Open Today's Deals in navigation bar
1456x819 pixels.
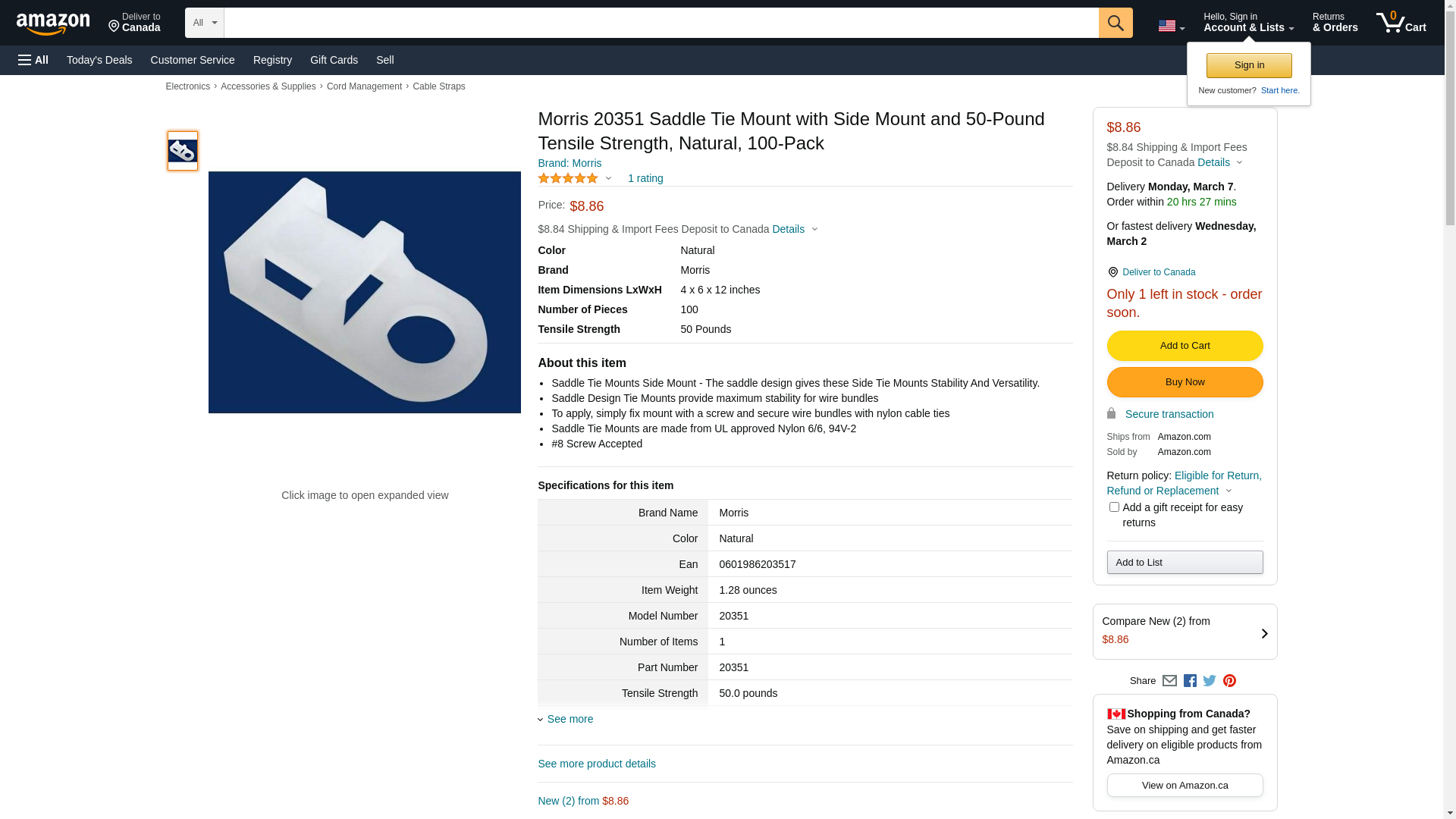[x=99, y=60]
